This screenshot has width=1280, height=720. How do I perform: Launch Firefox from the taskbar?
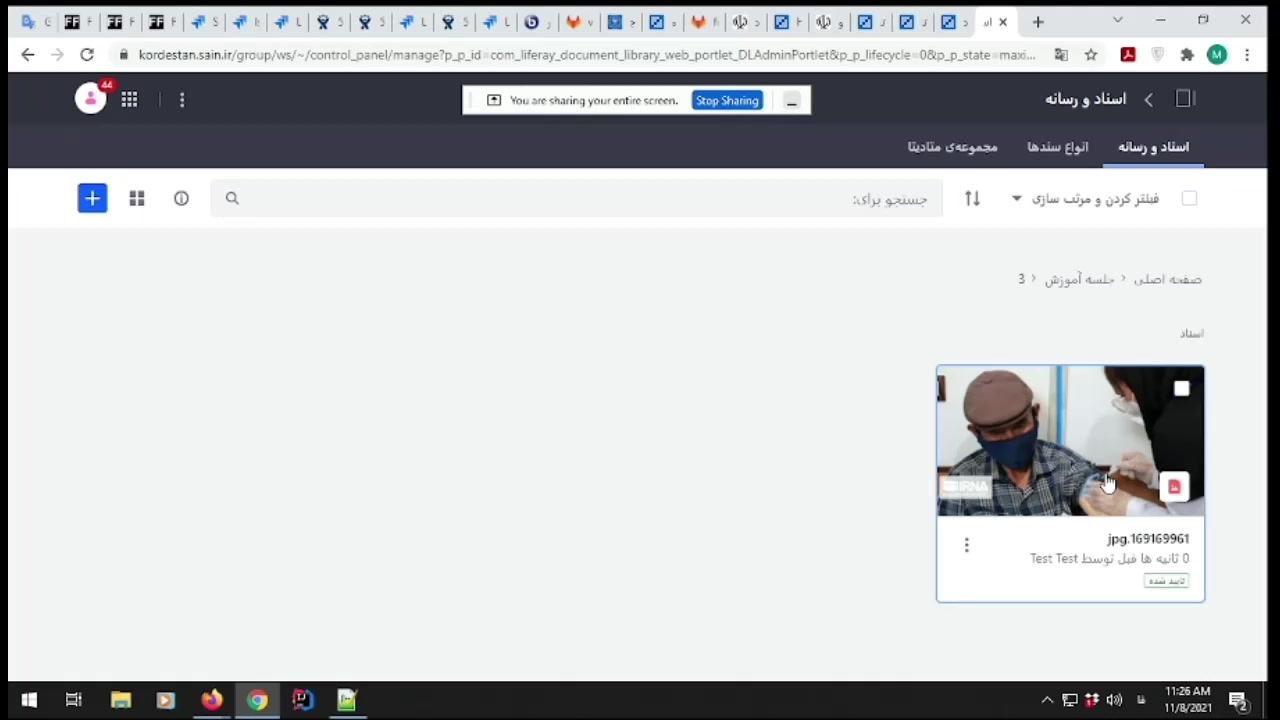coord(211,700)
